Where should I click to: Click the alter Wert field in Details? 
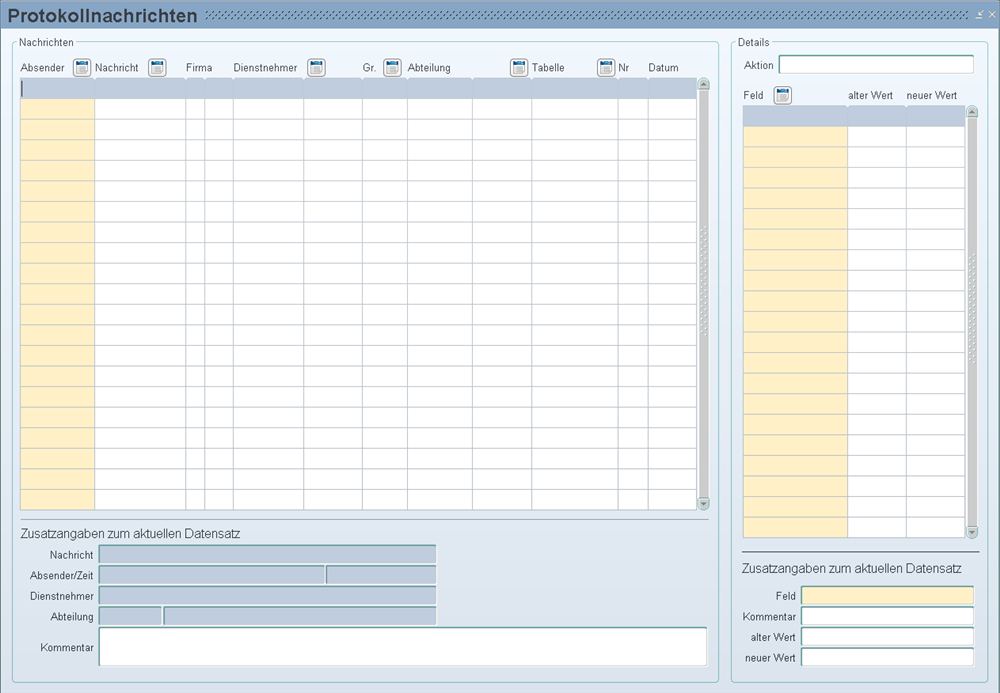pyautogui.click(x=887, y=636)
